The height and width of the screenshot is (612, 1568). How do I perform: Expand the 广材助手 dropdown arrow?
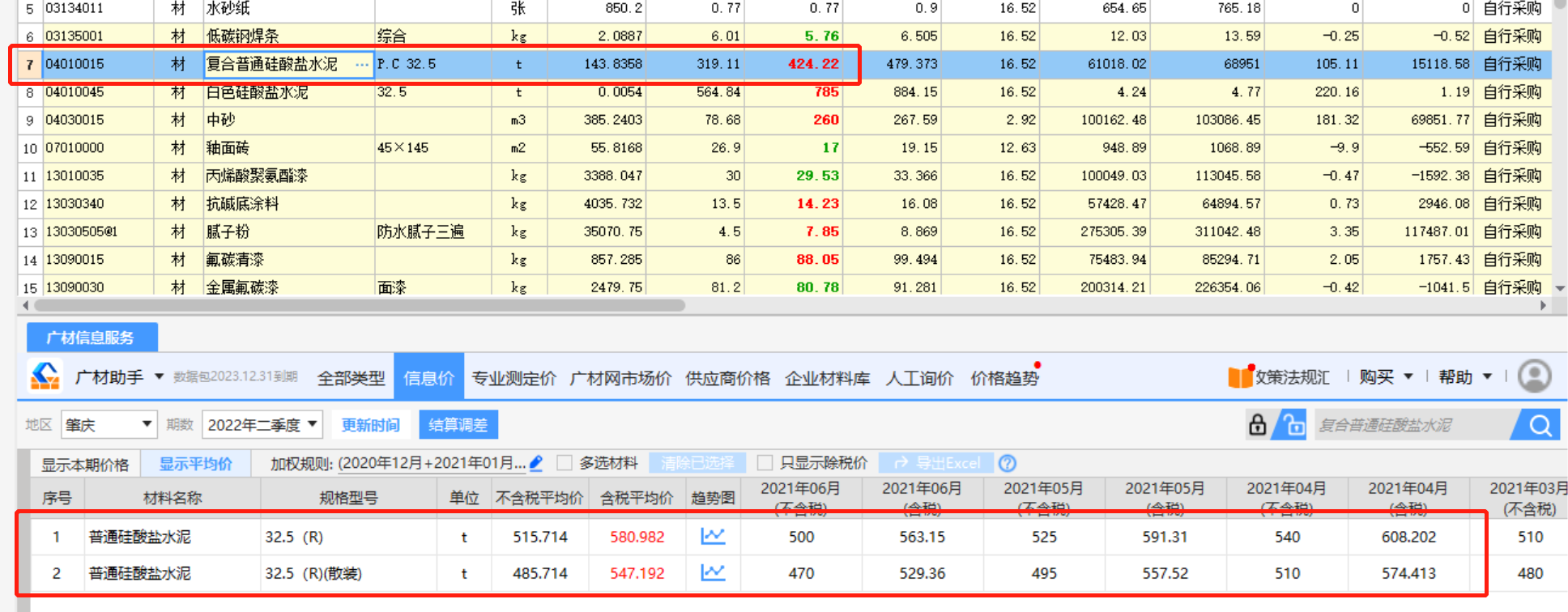pyautogui.click(x=159, y=376)
